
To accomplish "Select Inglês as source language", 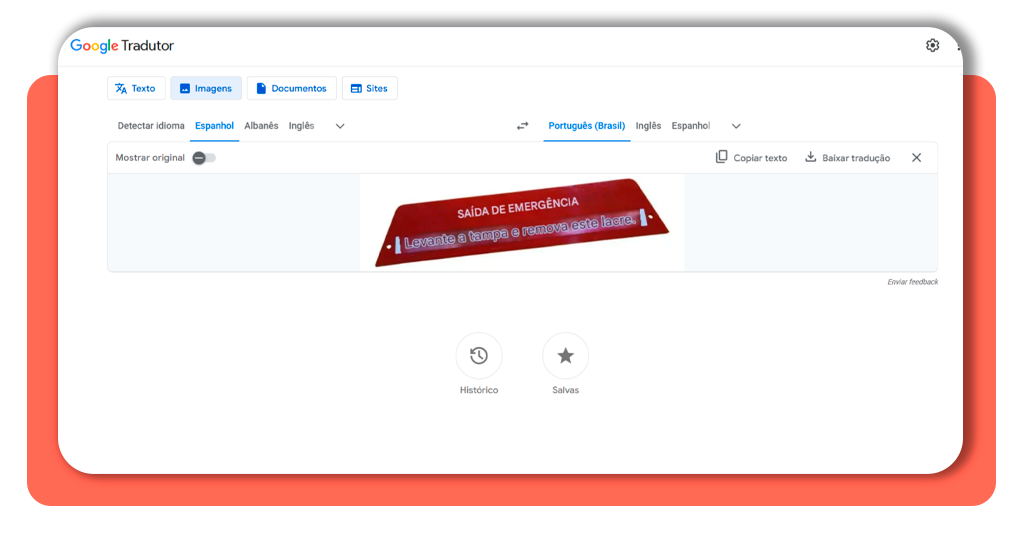I will pos(302,126).
